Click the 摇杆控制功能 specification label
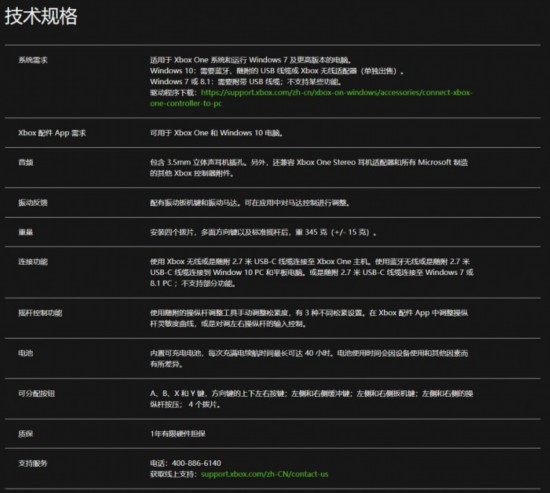550x493 pixels. (40, 313)
